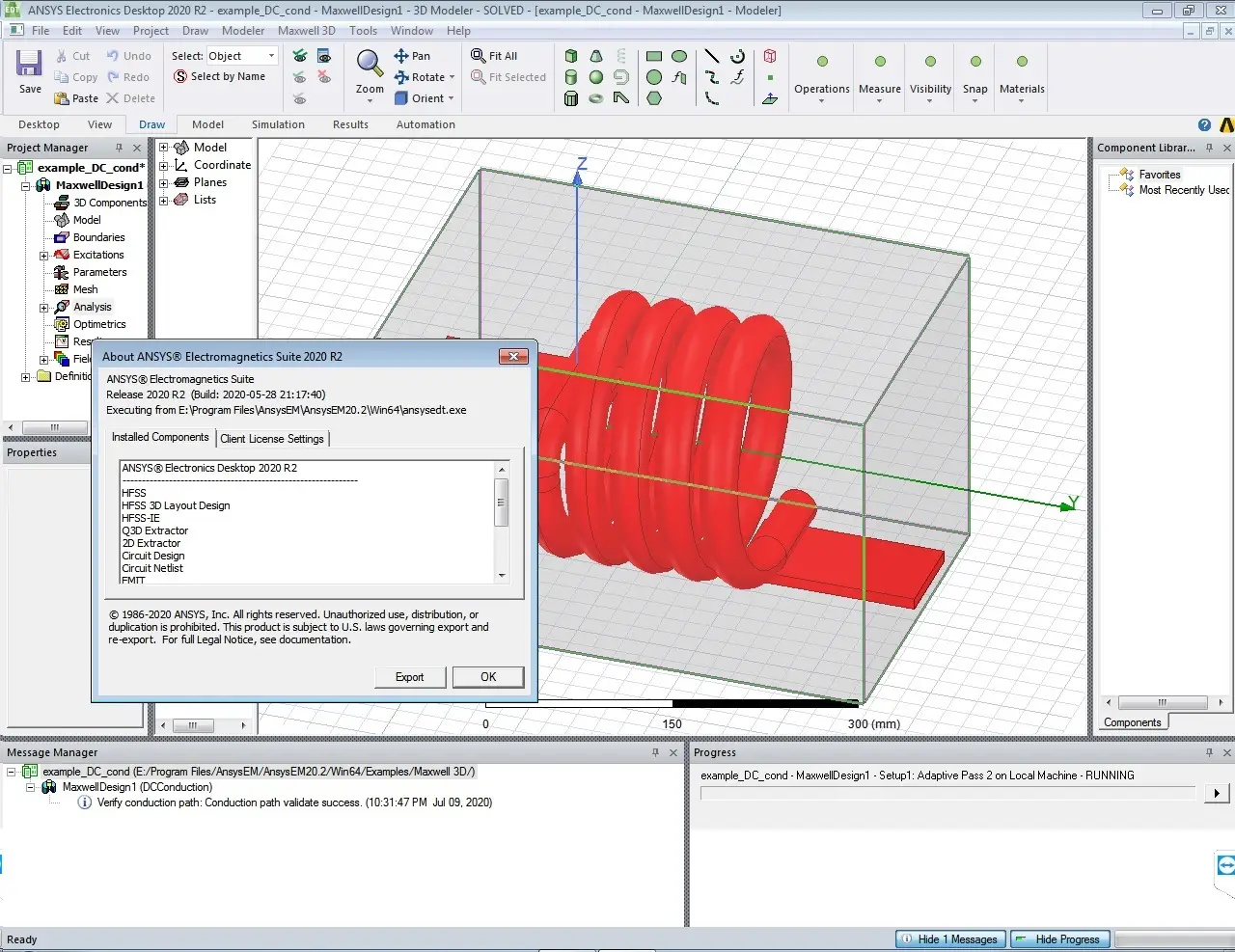Viewport: 1235px width, 952px height.
Task: Open the Maxwell 3D menu
Action: pos(306,31)
